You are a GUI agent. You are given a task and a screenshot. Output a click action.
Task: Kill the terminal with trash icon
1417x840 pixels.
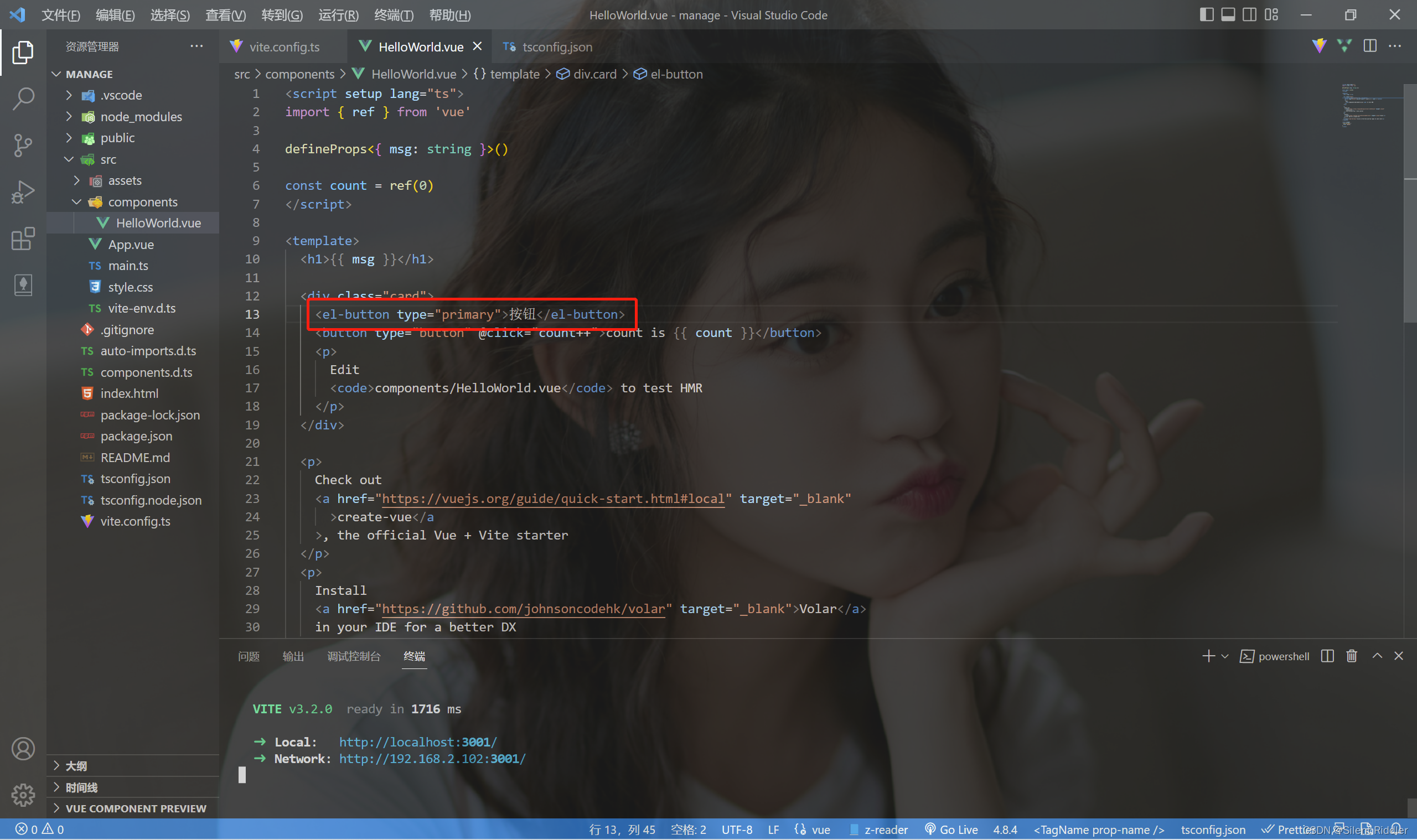coord(1352,656)
